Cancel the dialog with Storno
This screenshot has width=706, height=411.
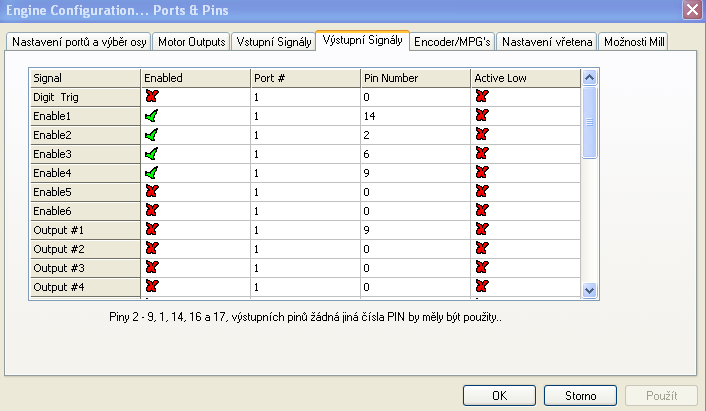(581, 395)
